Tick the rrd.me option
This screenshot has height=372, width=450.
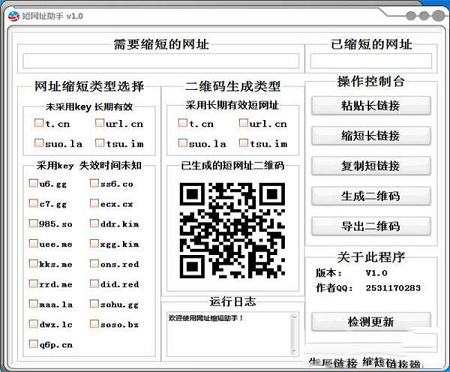[x=33, y=284]
